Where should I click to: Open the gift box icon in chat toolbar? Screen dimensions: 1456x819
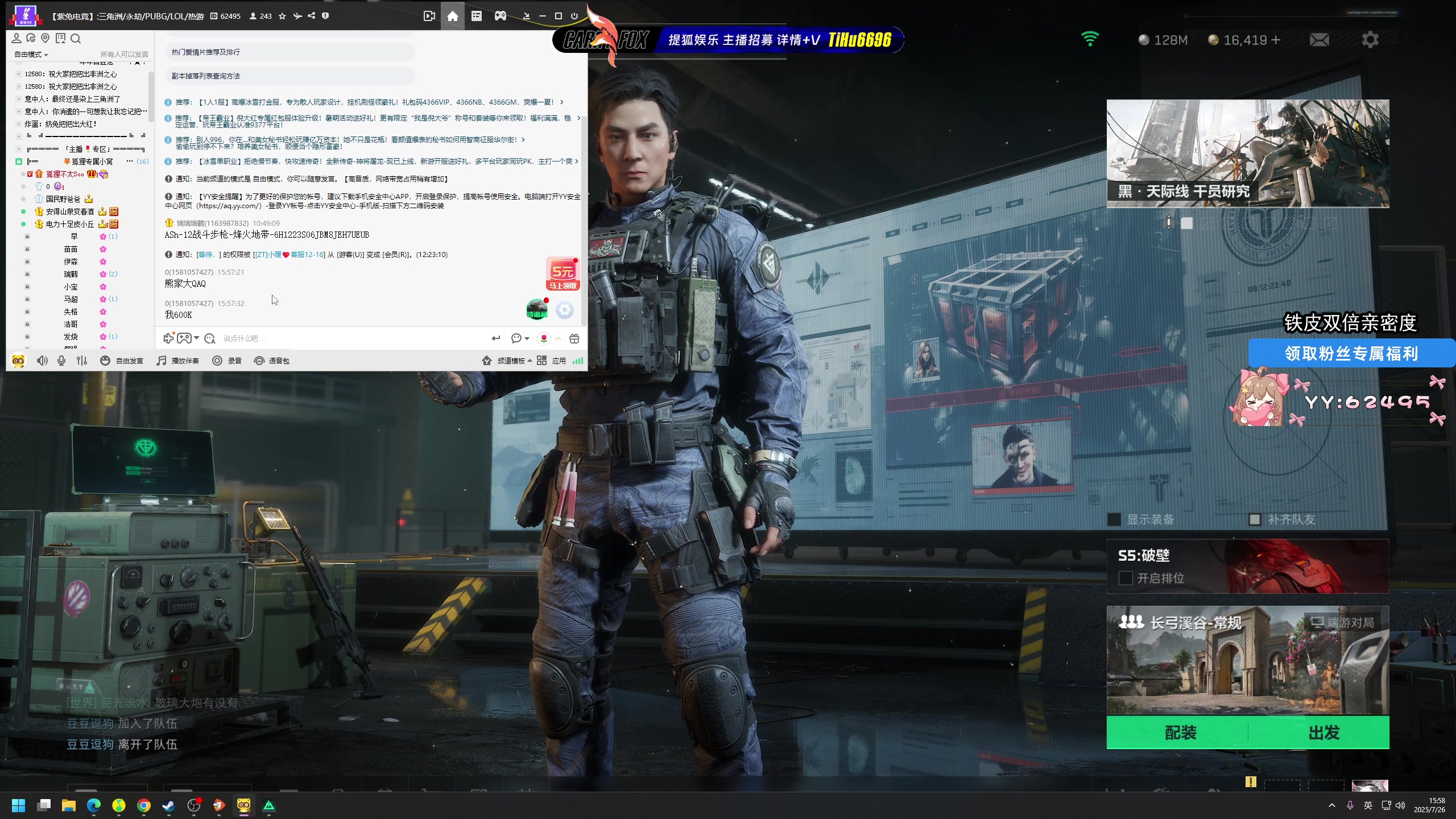click(x=574, y=338)
